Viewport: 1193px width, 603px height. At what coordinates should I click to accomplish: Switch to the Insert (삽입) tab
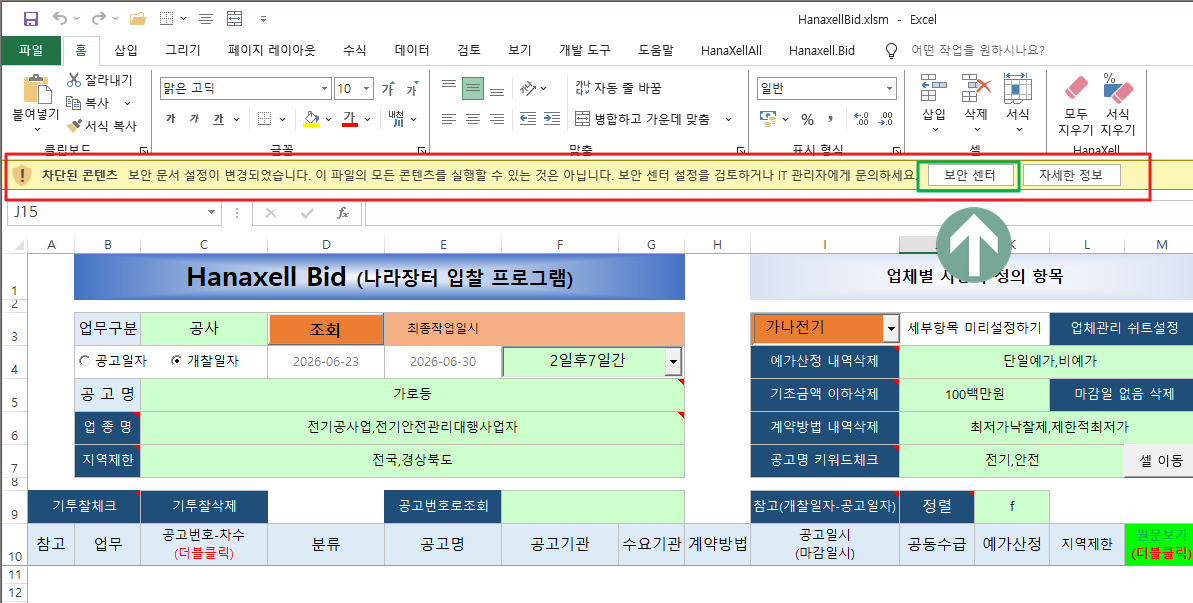point(126,50)
